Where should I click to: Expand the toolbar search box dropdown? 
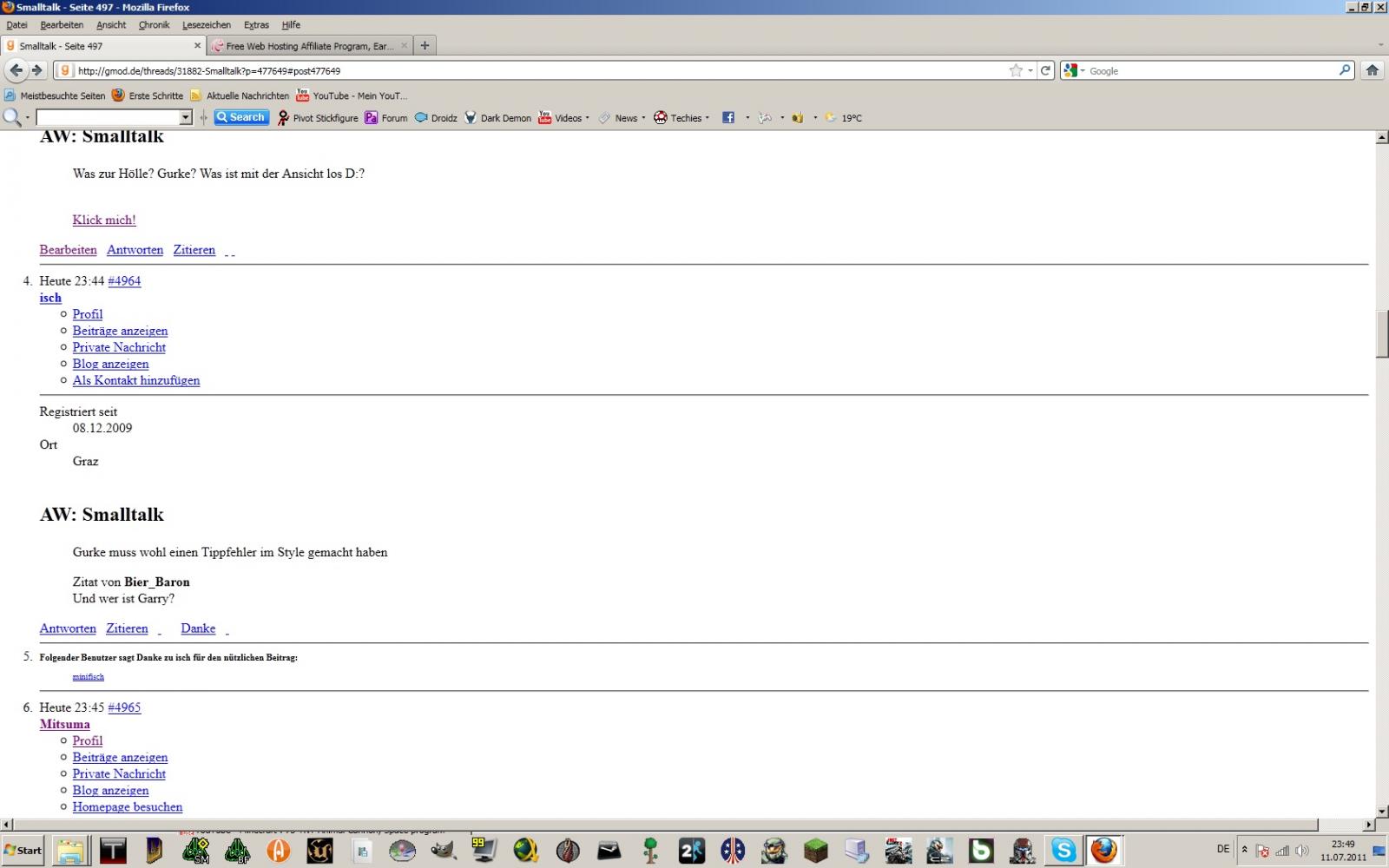pyautogui.click(x=185, y=117)
